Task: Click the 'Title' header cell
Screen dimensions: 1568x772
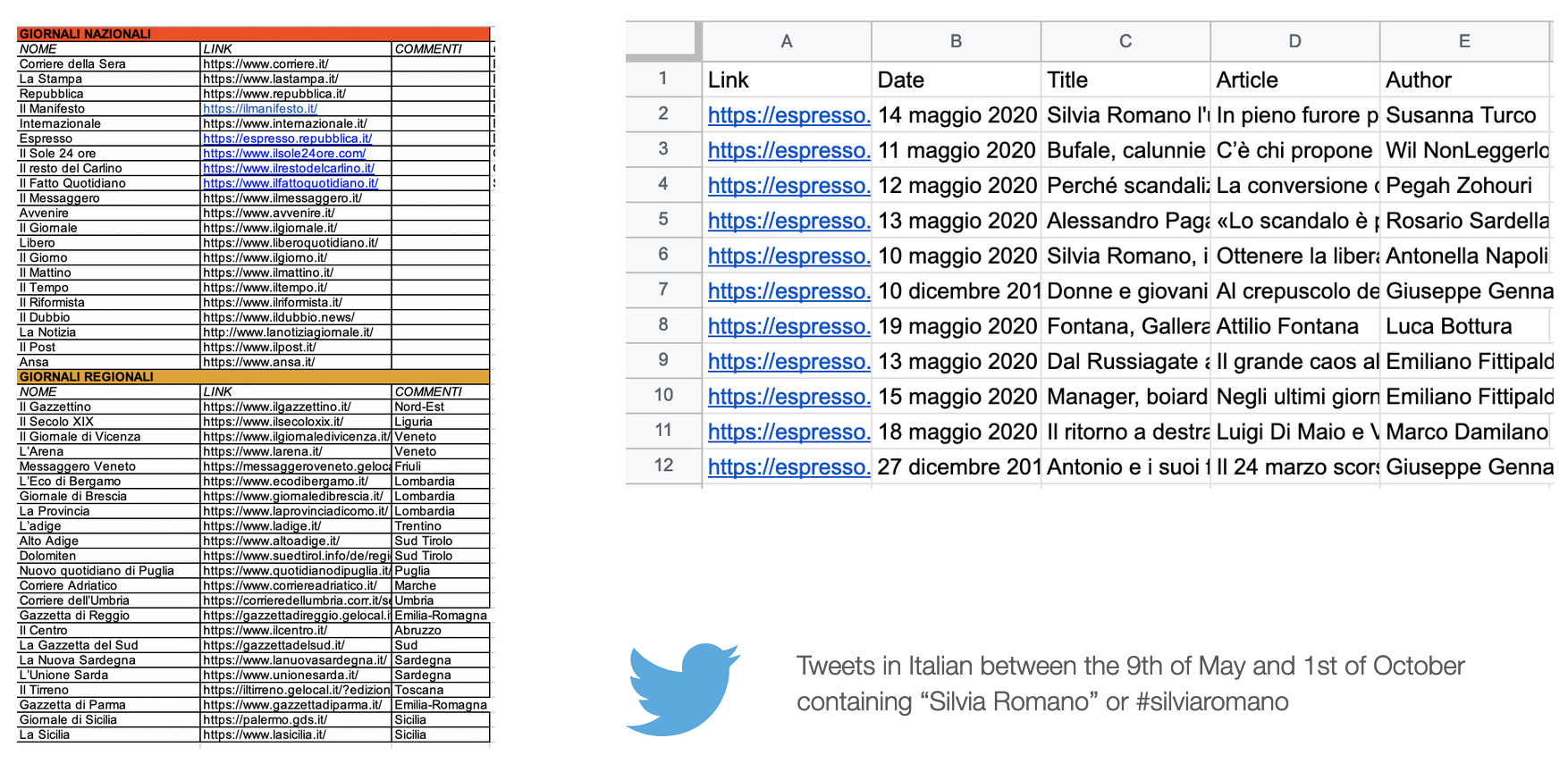Action: coord(1125,80)
